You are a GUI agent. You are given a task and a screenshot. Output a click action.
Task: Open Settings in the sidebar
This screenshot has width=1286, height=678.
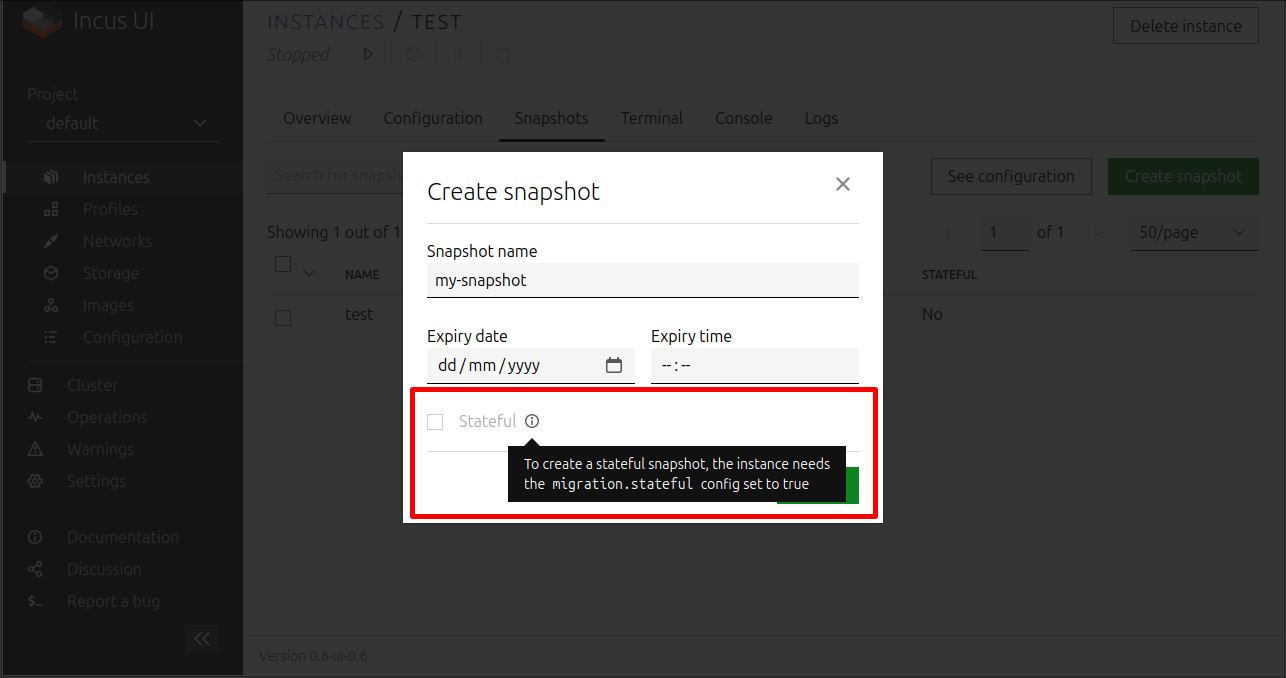point(96,481)
